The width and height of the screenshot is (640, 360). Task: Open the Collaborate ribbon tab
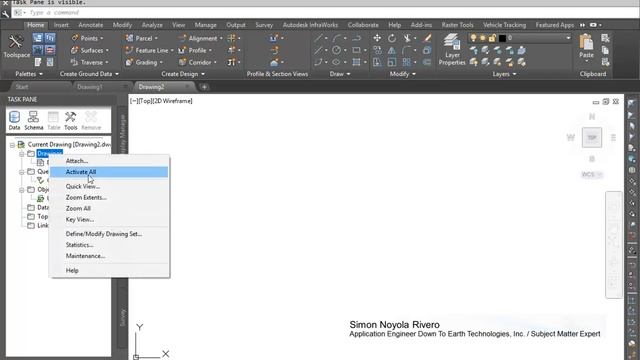363,25
